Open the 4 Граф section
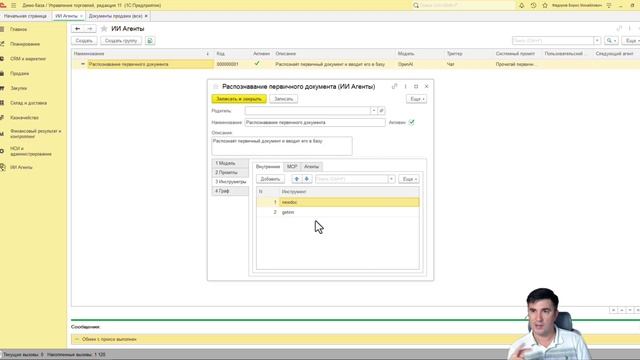The width and height of the screenshot is (640, 360). (x=230, y=191)
